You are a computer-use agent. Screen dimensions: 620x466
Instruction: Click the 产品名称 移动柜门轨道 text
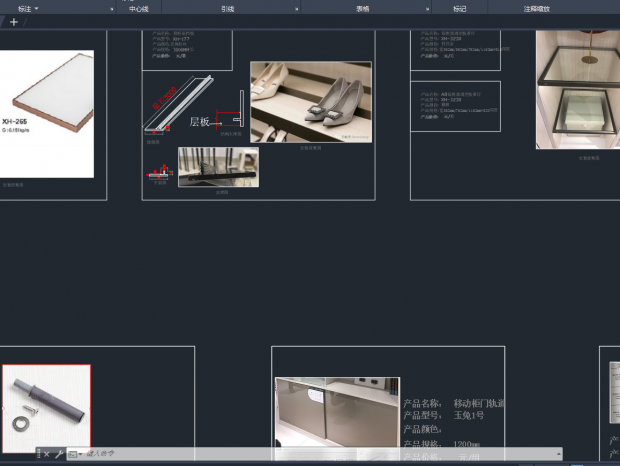tap(452, 402)
